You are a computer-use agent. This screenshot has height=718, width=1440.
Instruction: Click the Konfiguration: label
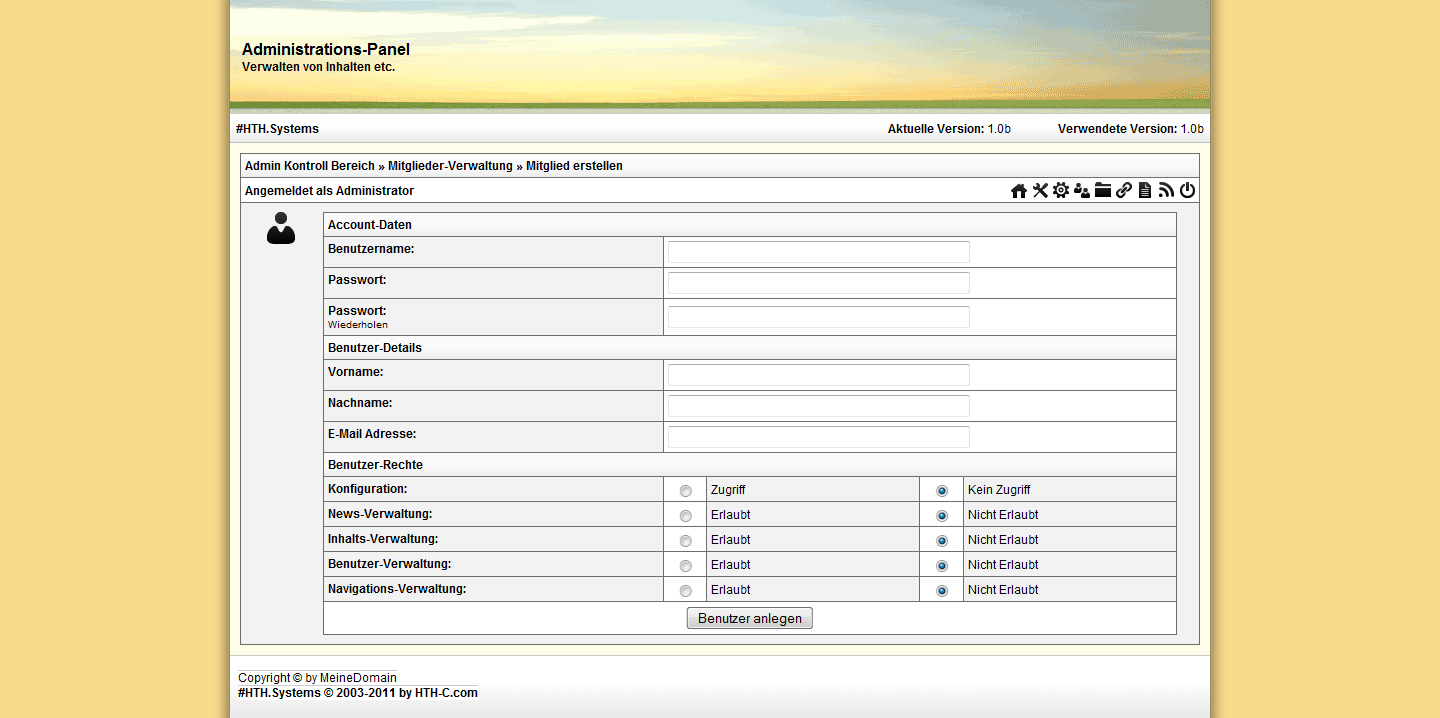tap(368, 489)
